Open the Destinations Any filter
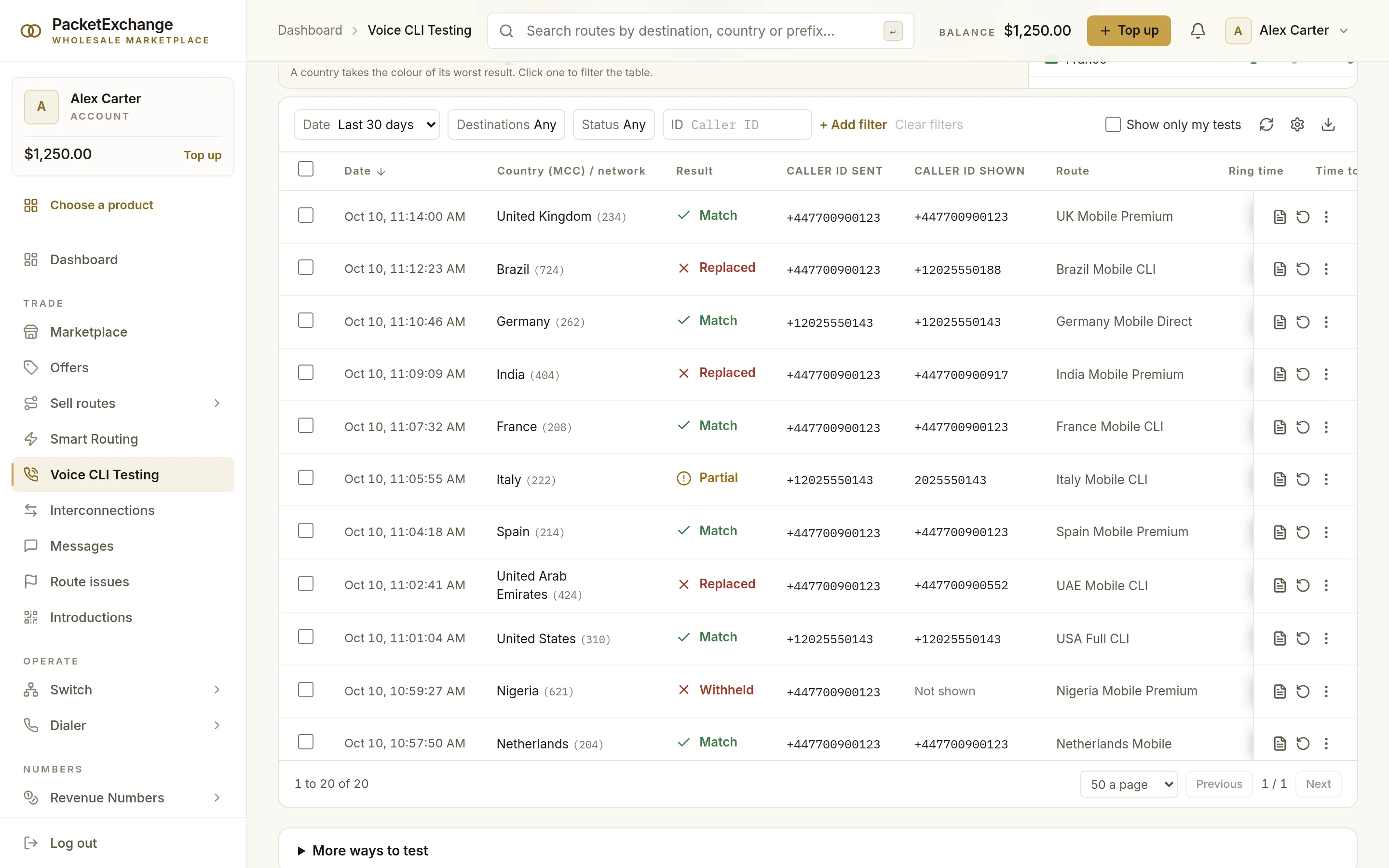1389x868 pixels. [506, 124]
